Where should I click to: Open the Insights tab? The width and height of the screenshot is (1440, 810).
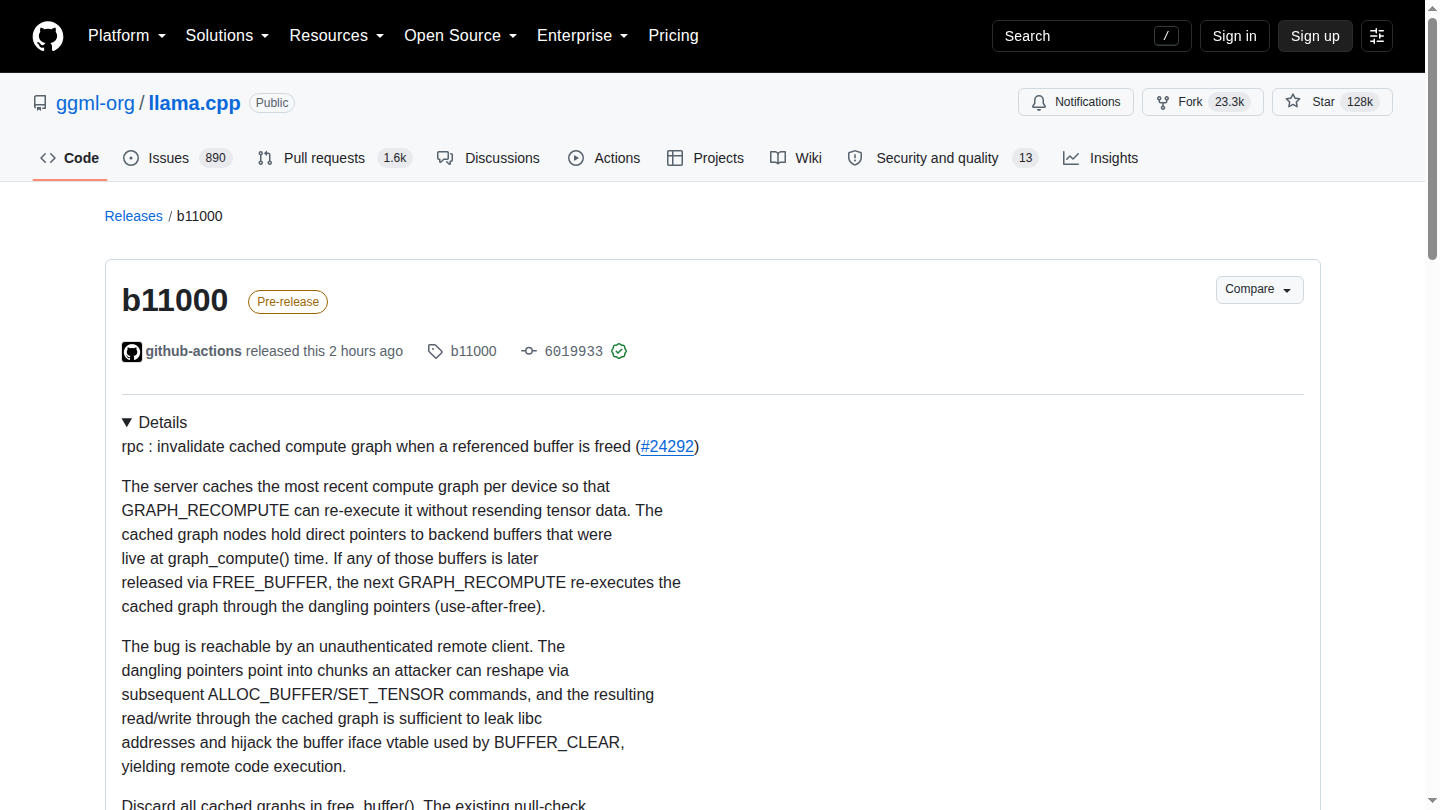click(x=1100, y=158)
